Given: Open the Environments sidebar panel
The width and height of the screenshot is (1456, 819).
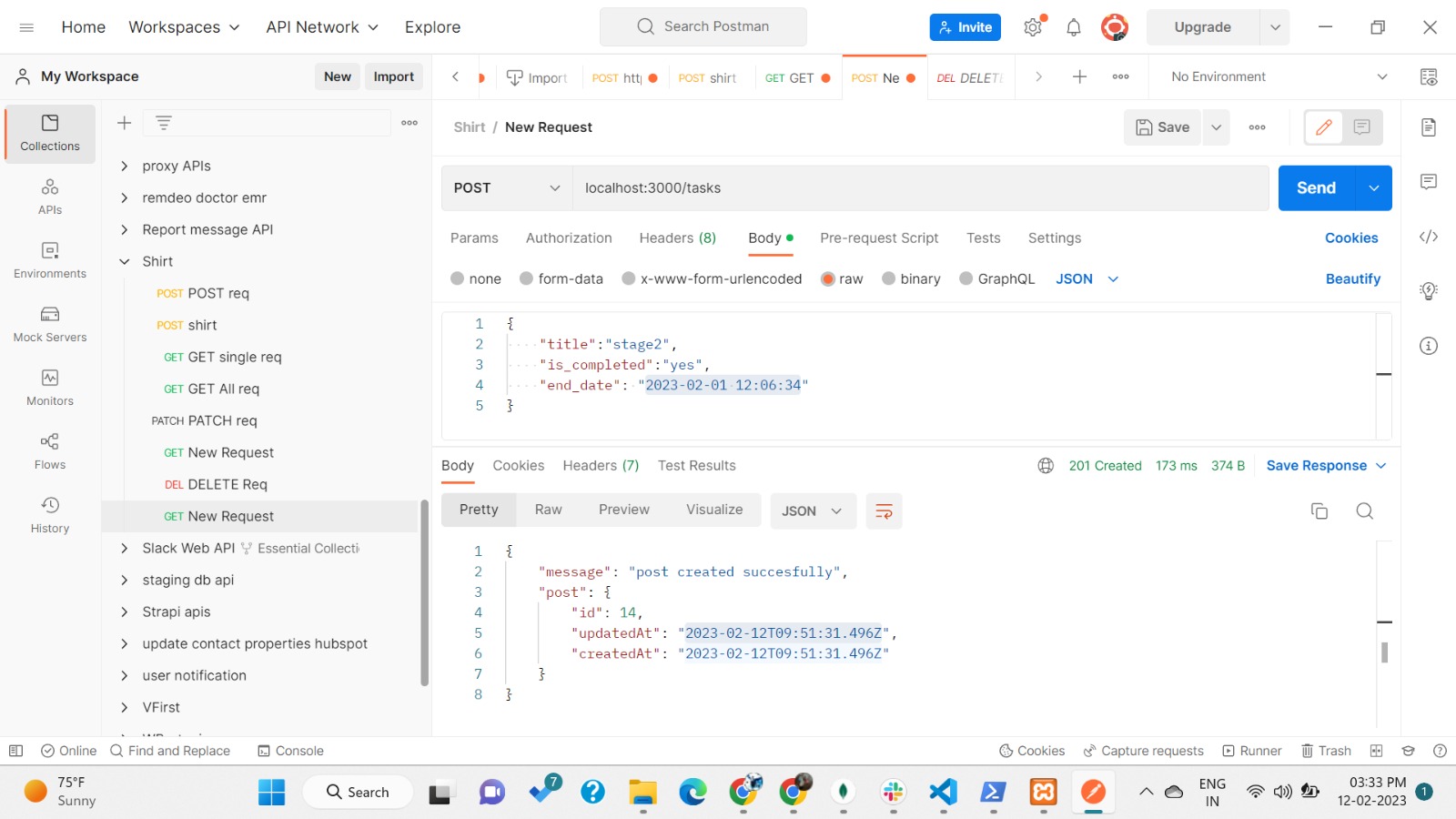Looking at the screenshot, I should pos(50,261).
